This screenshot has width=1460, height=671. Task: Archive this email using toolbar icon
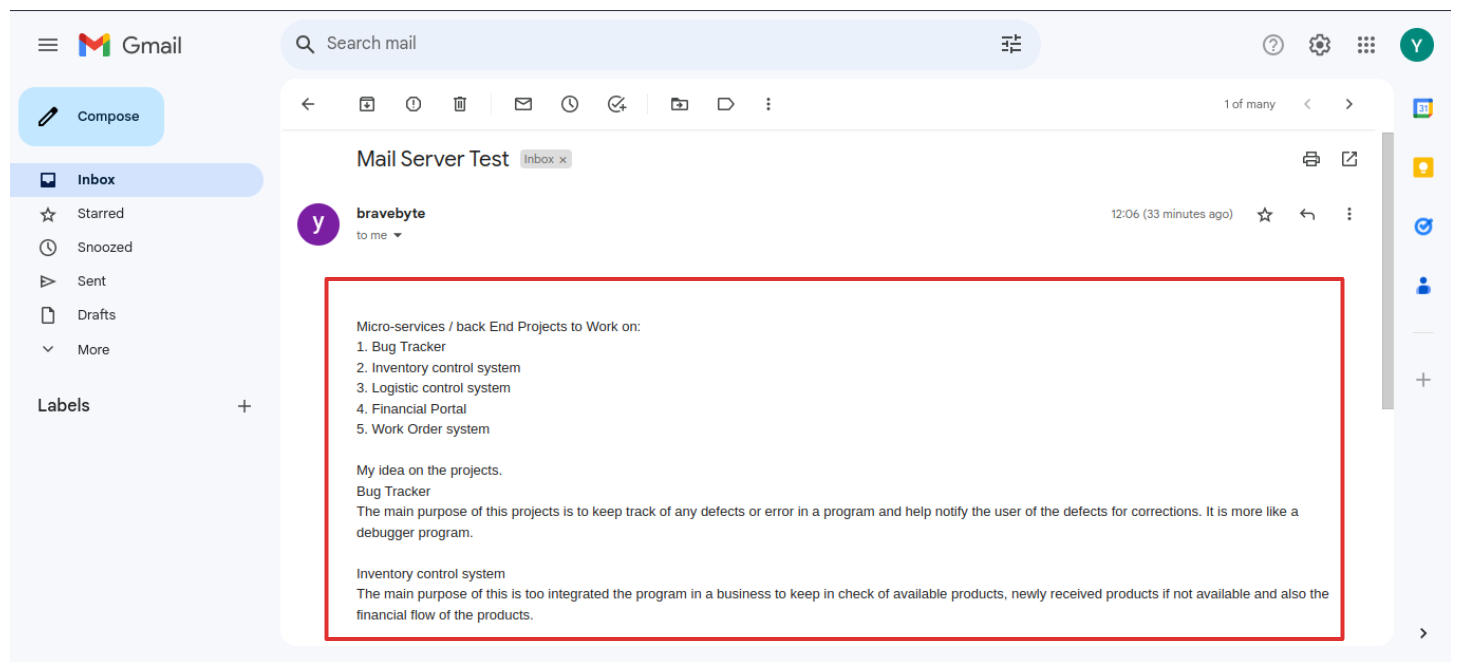pyautogui.click(x=367, y=104)
